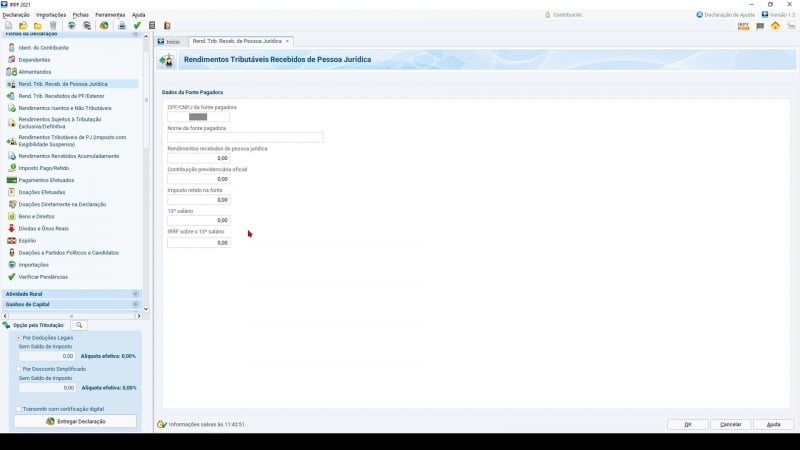The height and width of the screenshot is (450, 800).
Task: Enable Transmitir com certificação digital checkbox
Action: coord(19,409)
